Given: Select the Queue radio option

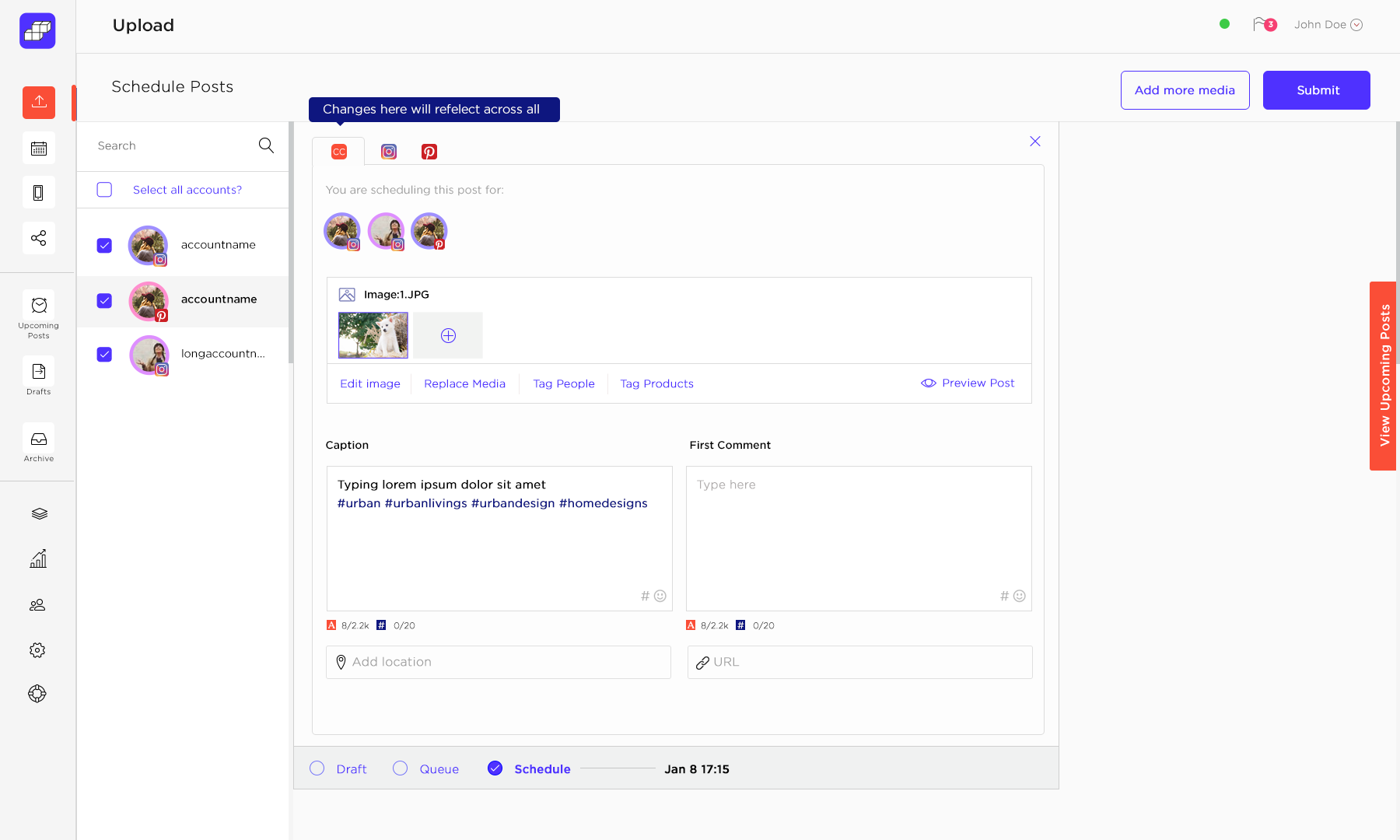Looking at the screenshot, I should 401,768.
